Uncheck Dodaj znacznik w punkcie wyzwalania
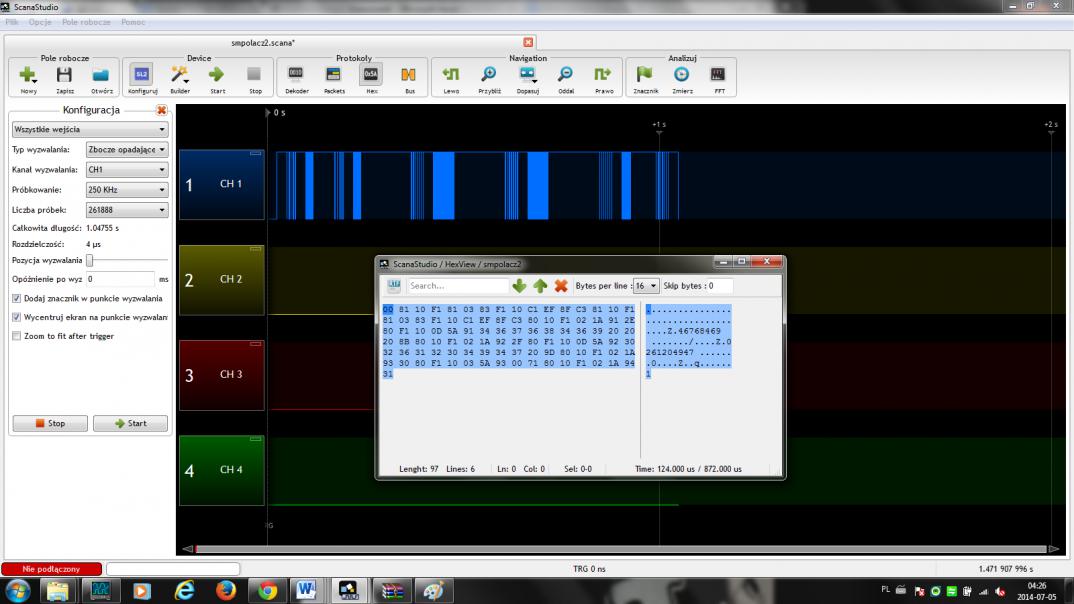Viewport: 1074px width, 604px height. pos(16,298)
